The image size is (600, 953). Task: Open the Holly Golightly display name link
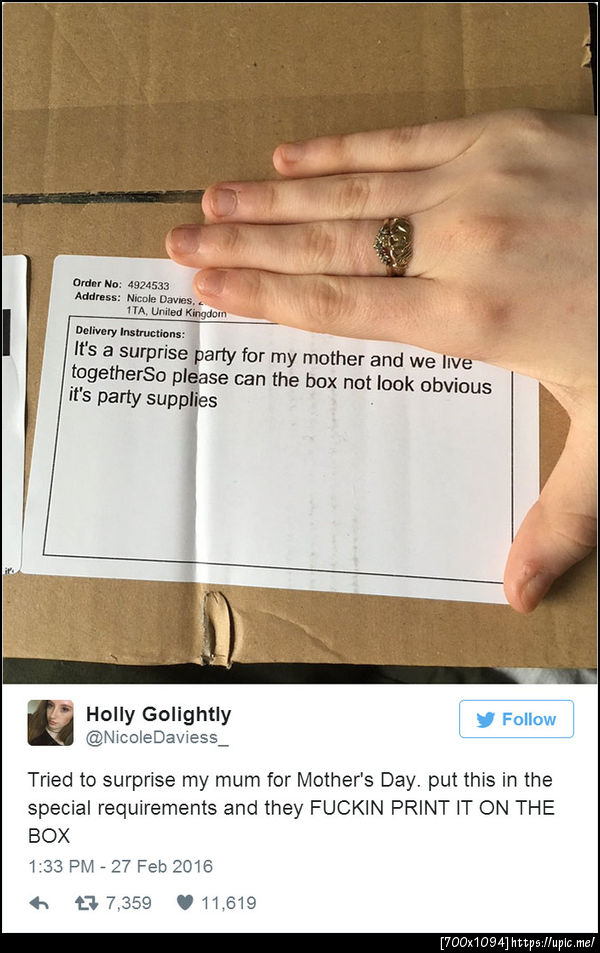[159, 714]
